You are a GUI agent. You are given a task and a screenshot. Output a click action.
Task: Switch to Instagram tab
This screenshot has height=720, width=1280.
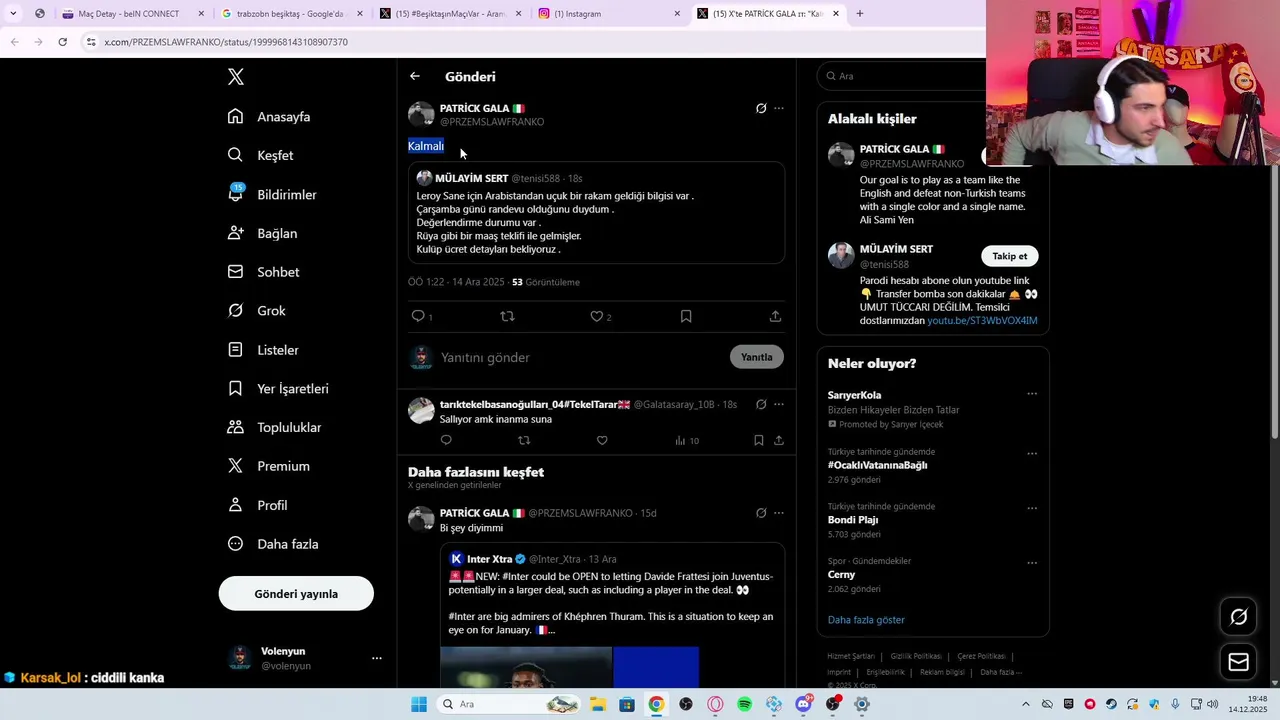coord(610,14)
